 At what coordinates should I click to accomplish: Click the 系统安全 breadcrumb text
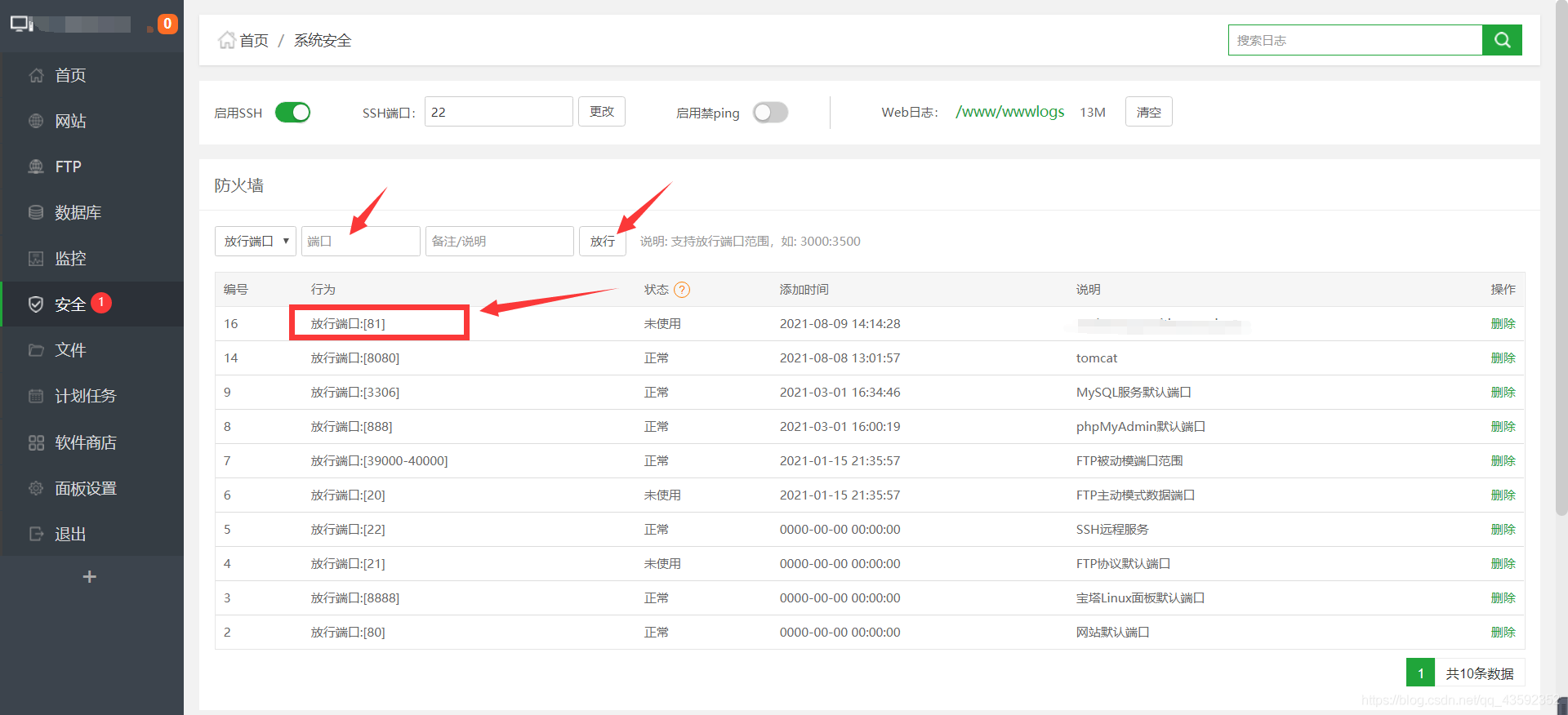323,40
